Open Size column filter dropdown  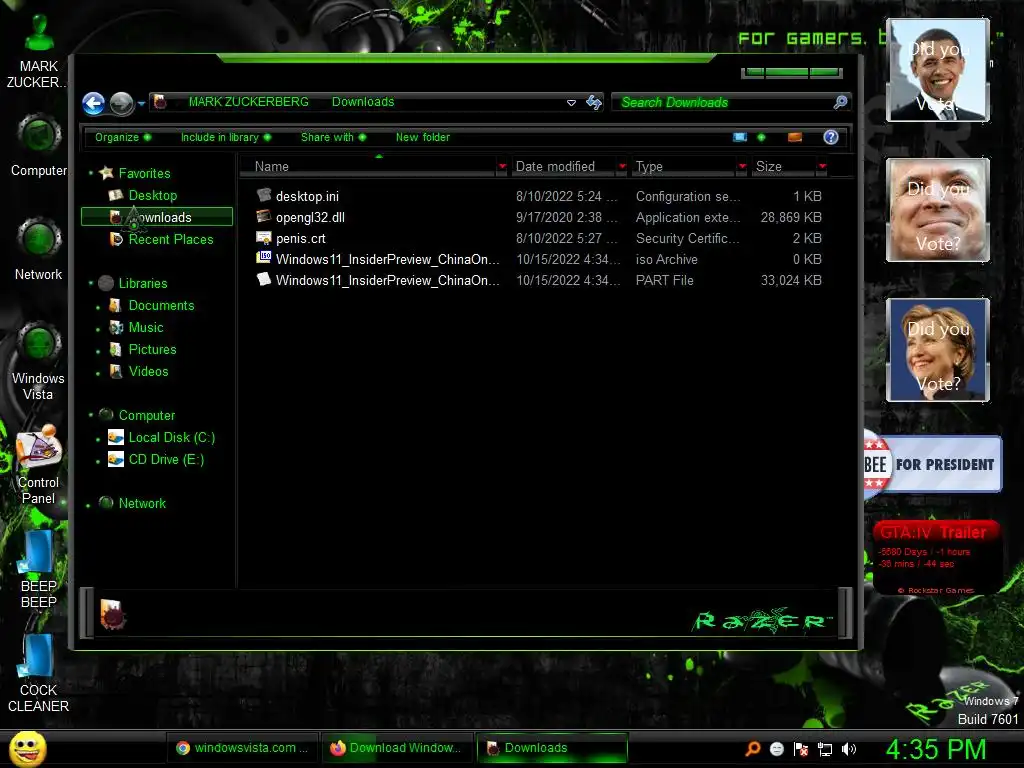[x=822, y=167]
